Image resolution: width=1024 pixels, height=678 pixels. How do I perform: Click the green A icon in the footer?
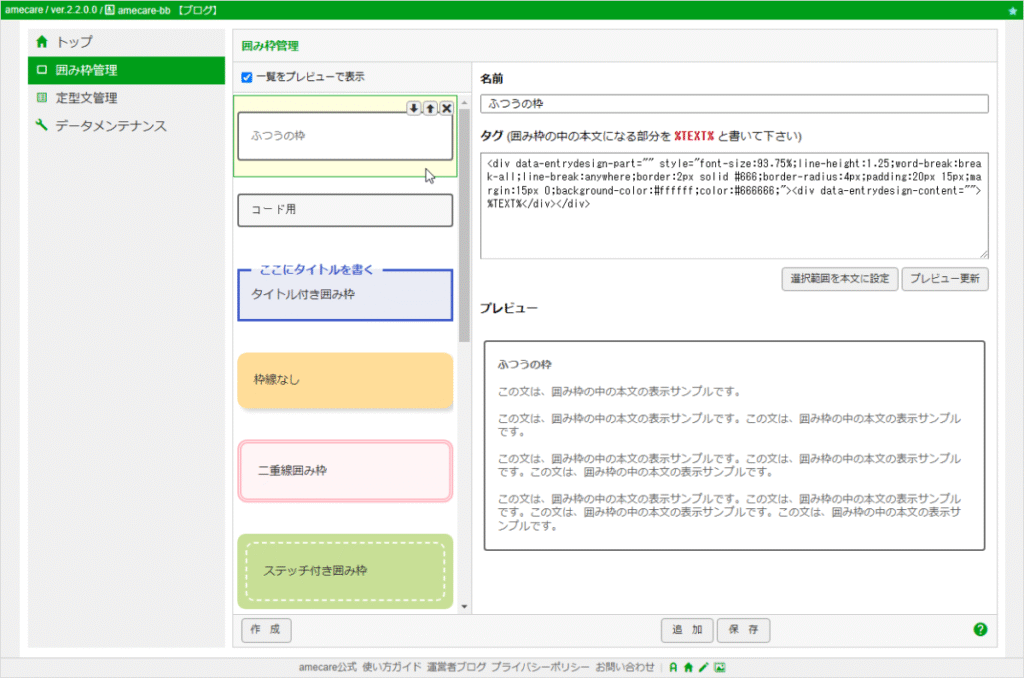tap(673, 668)
